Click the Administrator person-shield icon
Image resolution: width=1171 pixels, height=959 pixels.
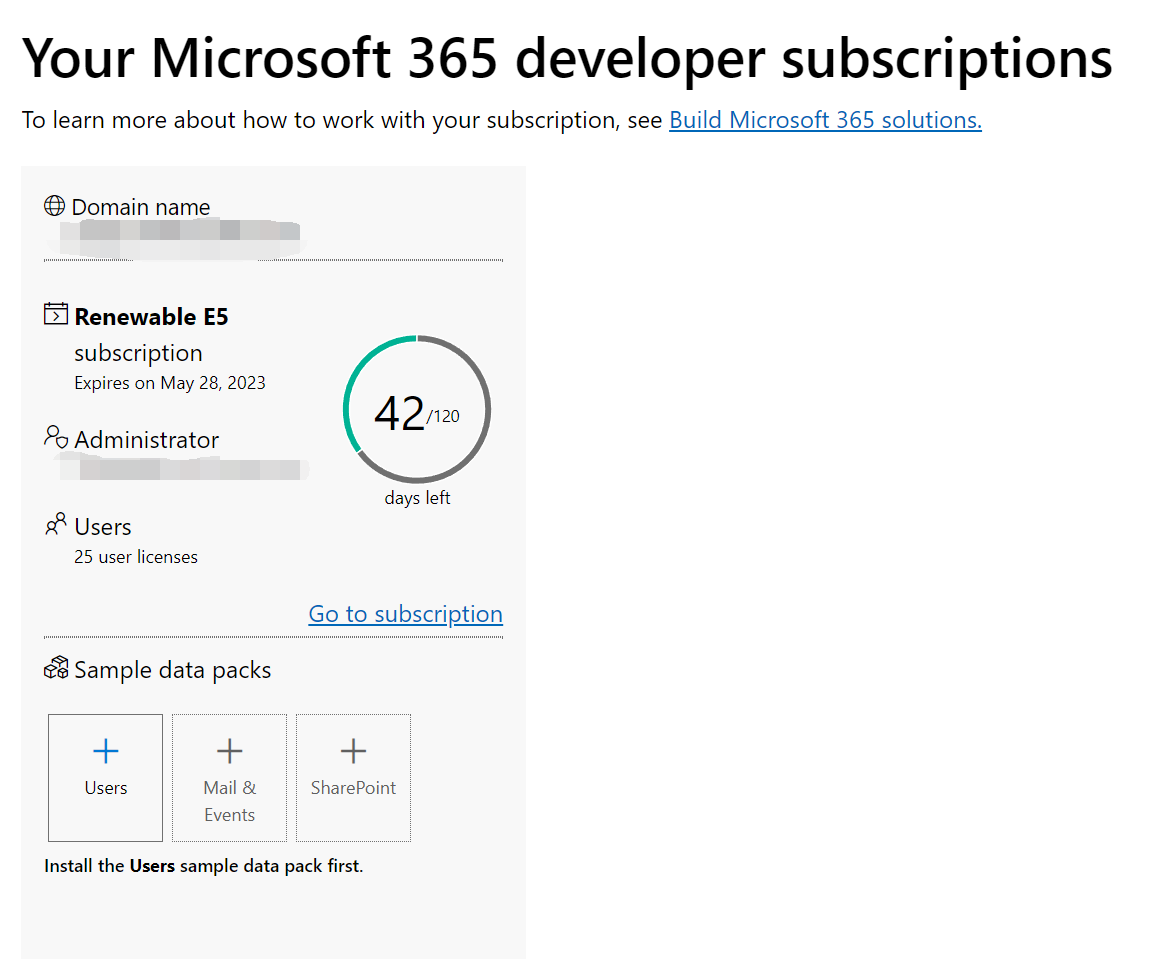click(56, 438)
